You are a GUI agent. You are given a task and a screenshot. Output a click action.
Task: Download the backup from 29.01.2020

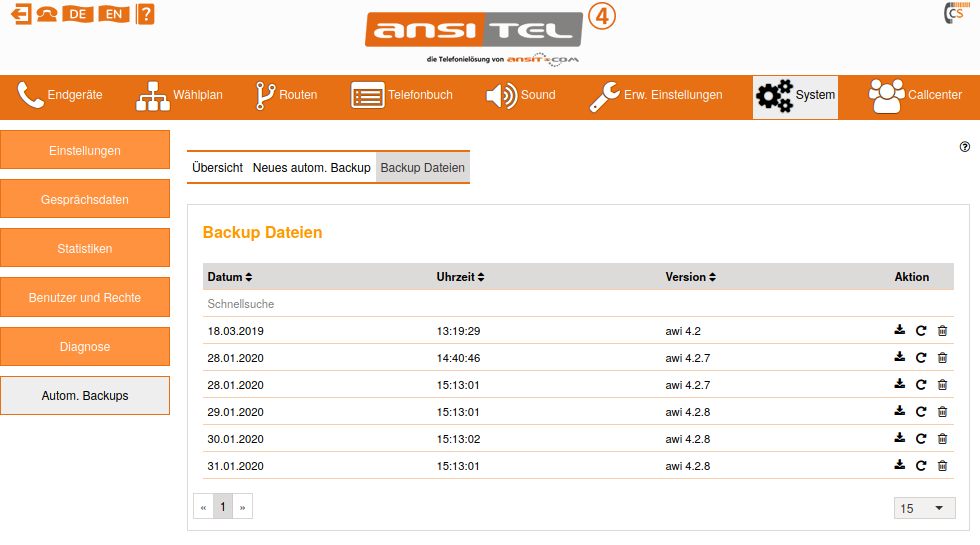899,412
